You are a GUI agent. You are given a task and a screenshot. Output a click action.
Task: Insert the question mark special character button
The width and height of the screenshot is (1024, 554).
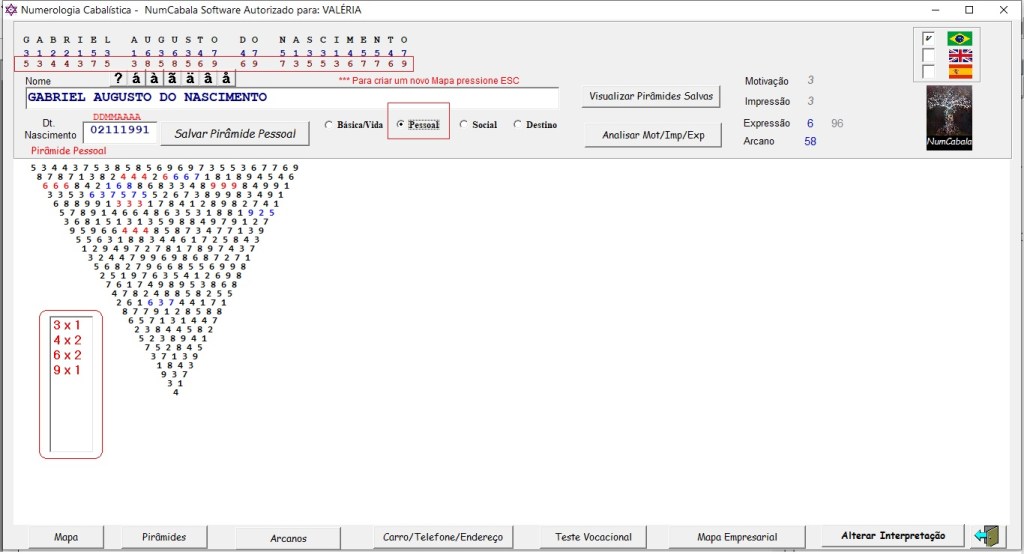tap(119, 78)
